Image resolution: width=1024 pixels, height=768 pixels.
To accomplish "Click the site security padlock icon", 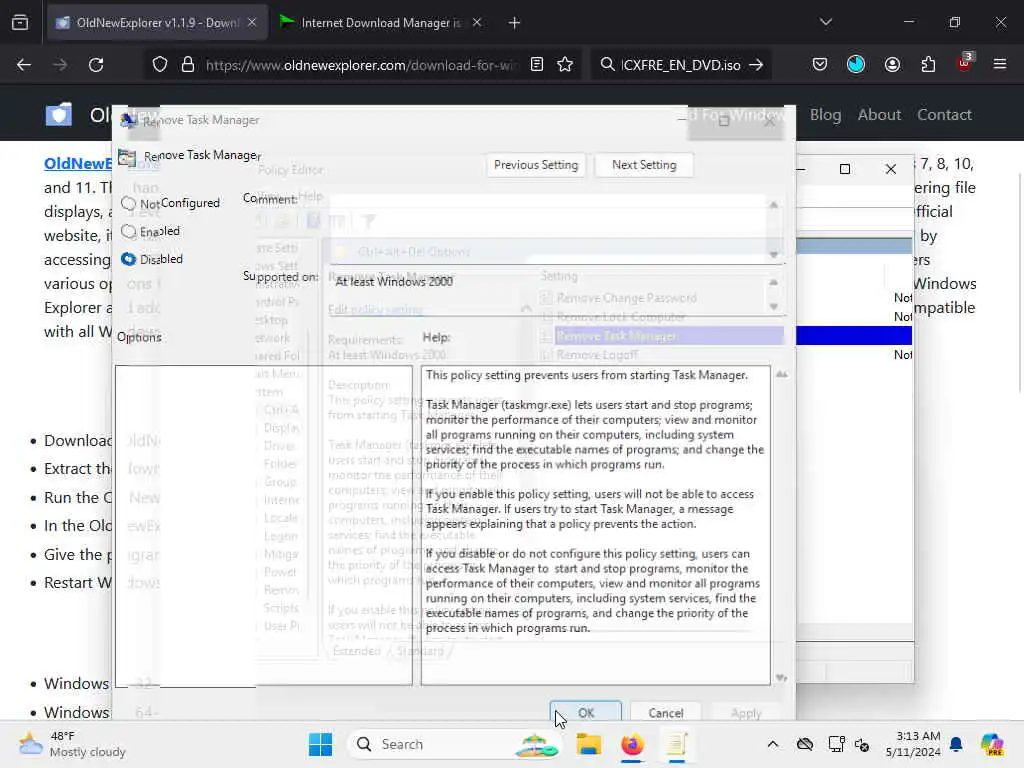I will tap(188, 65).
